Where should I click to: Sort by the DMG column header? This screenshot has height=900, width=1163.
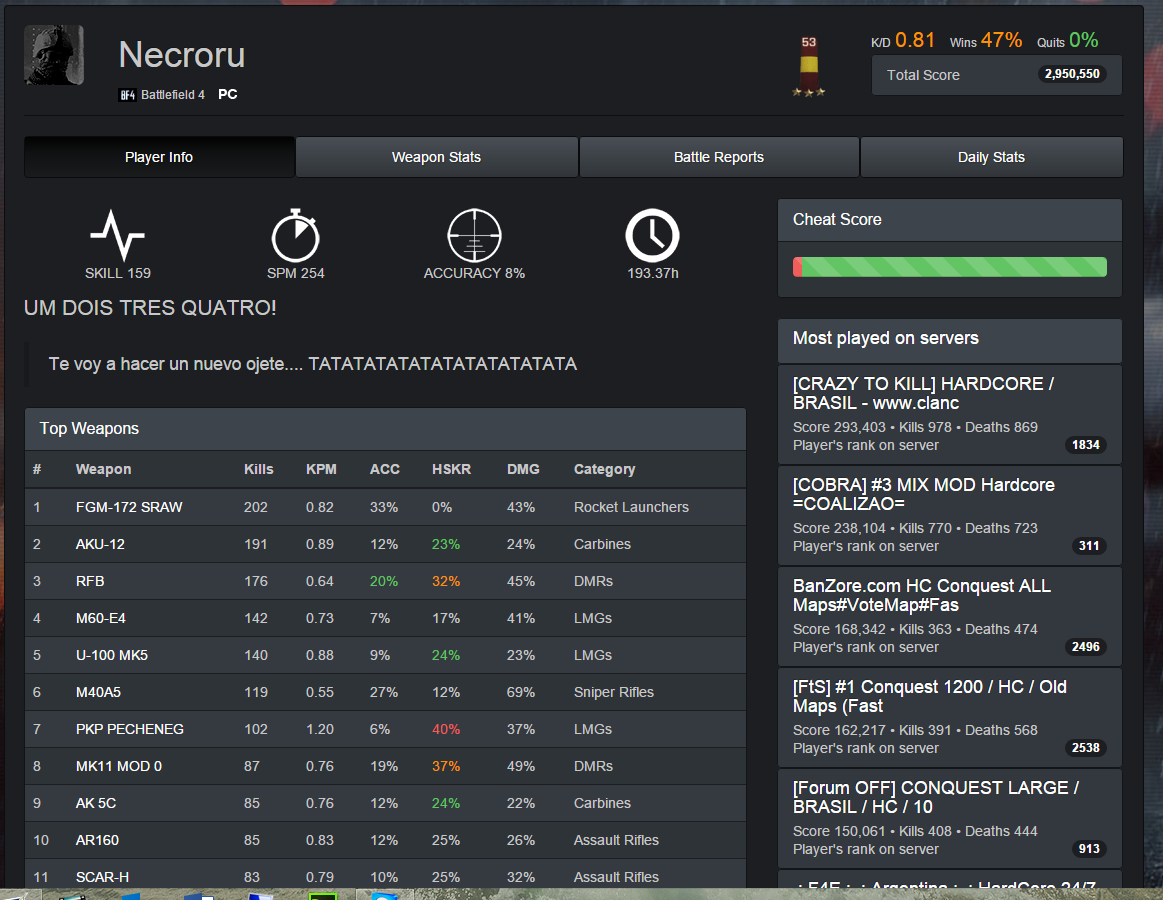click(x=523, y=469)
